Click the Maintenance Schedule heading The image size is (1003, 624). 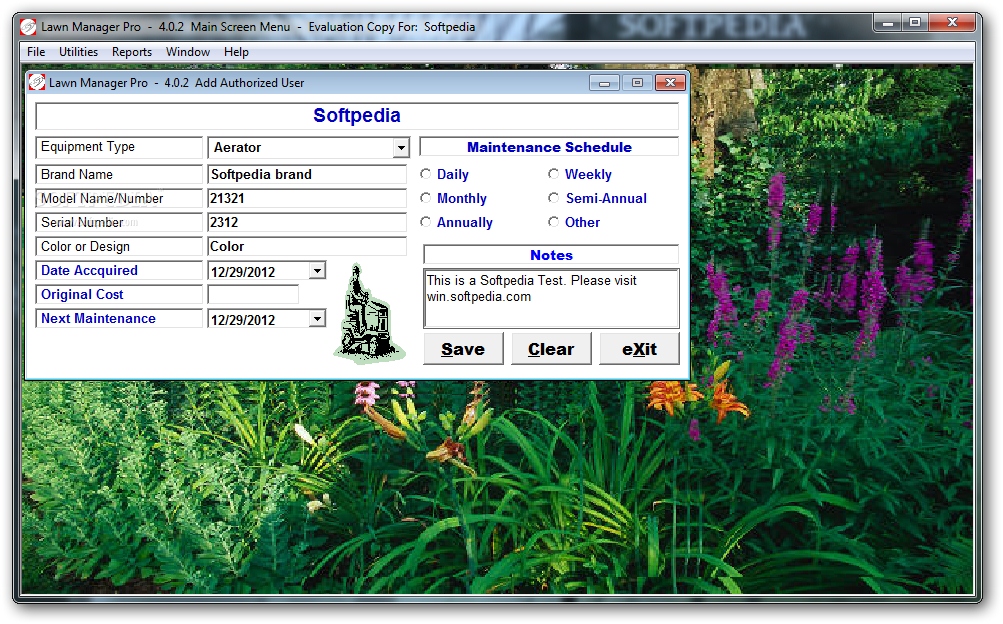click(549, 147)
